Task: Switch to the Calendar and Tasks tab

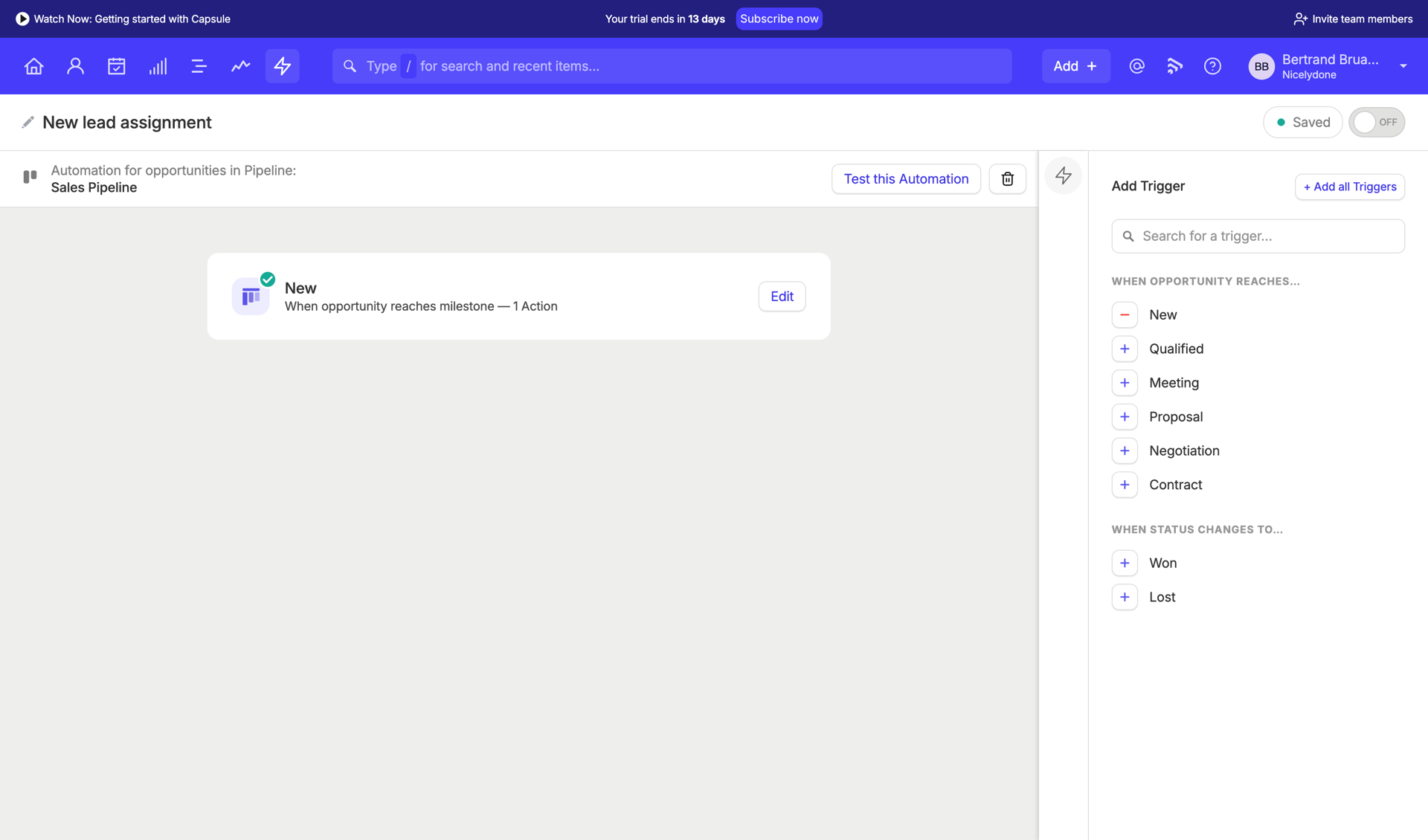Action: (x=117, y=66)
